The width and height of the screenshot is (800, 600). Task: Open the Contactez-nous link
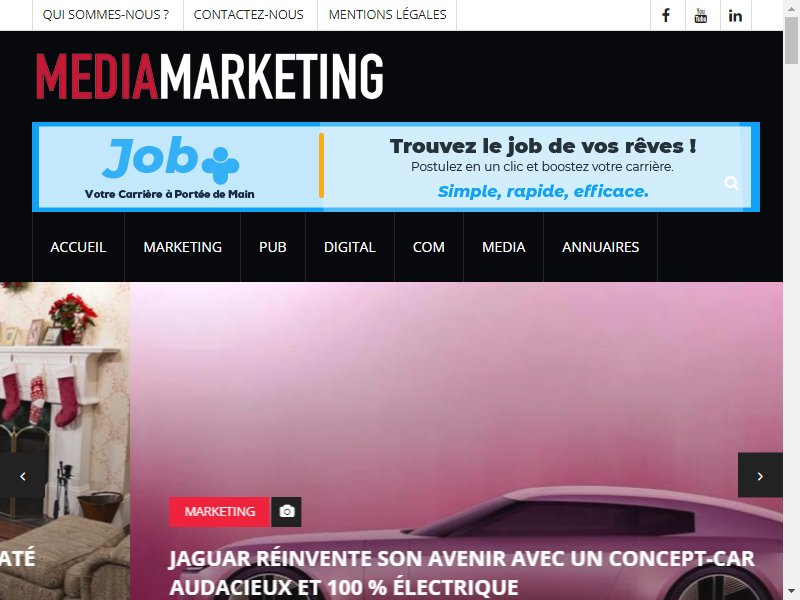click(248, 15)
